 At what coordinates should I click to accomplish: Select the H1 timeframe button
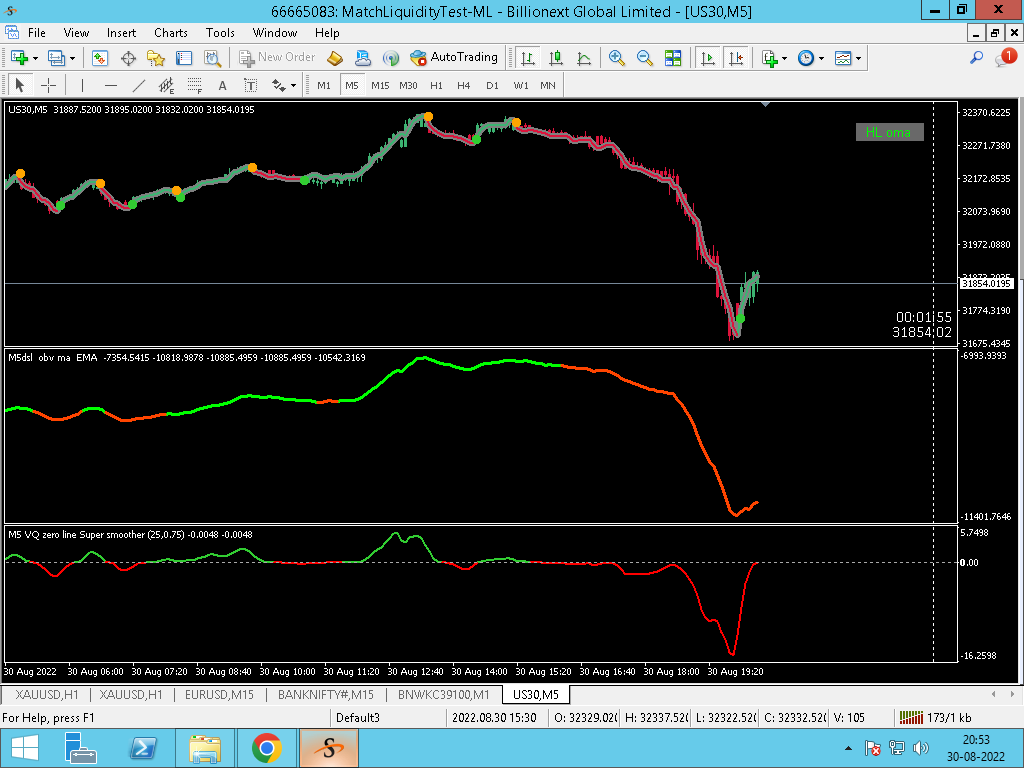click(x=436, y=86)
